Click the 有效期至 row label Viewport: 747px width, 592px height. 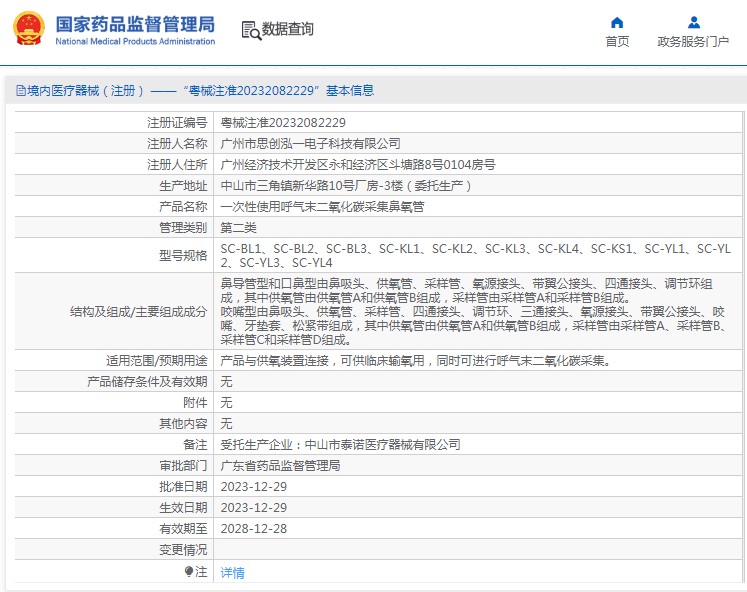183,529
